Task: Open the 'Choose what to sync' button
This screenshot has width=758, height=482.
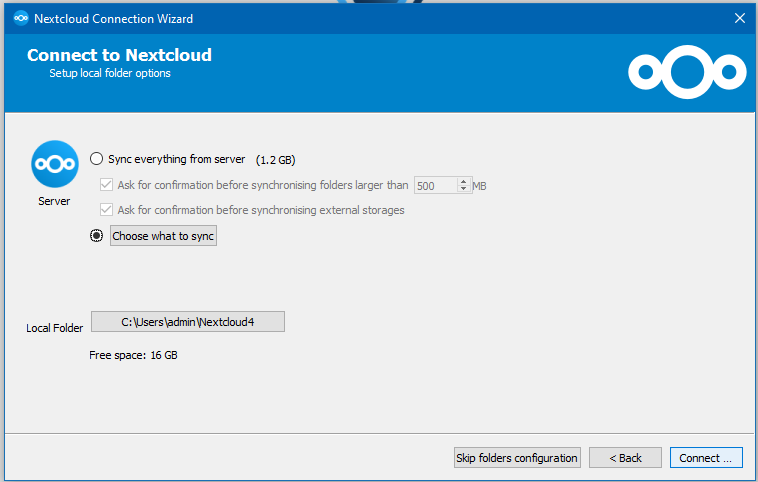Action: [x=163, y=236]
